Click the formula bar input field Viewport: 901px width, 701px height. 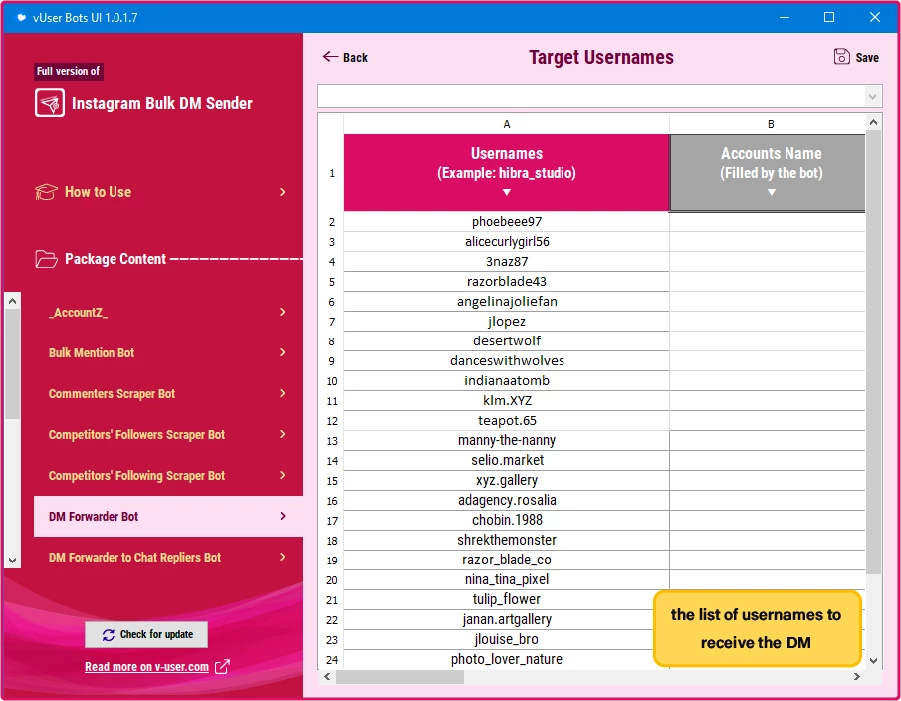592,96
